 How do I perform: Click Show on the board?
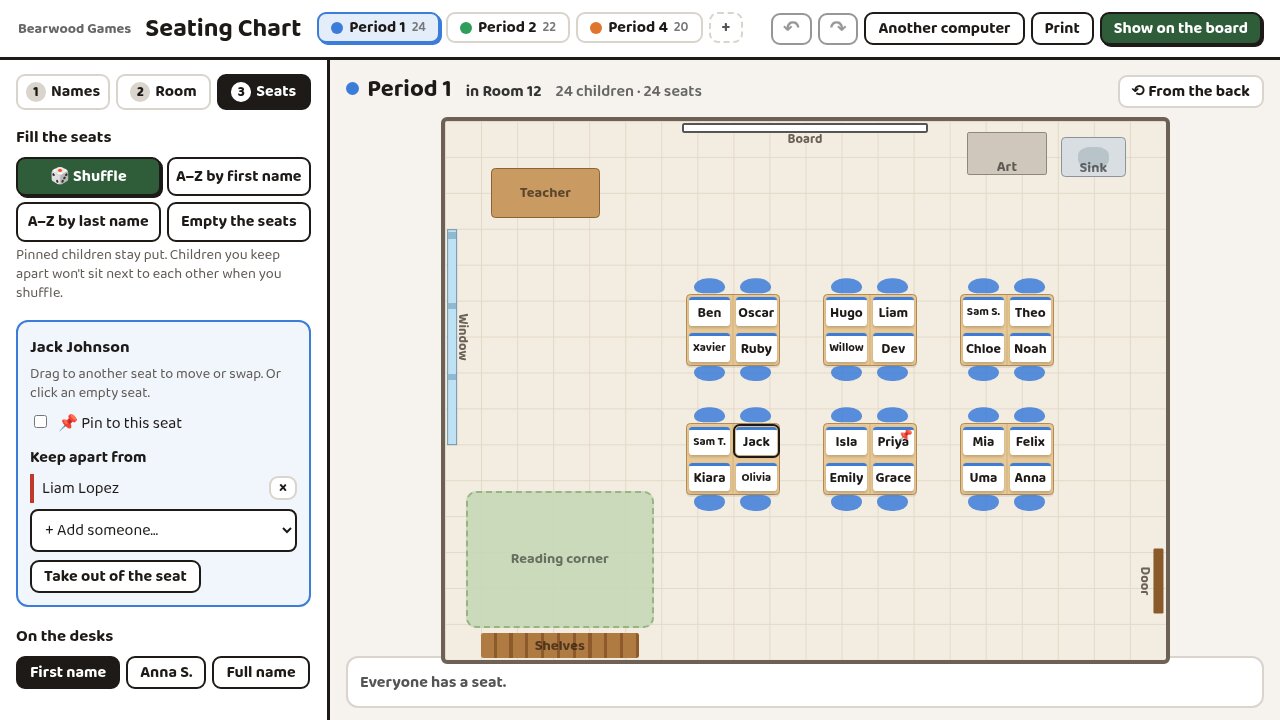click(x=1180, y=28)
